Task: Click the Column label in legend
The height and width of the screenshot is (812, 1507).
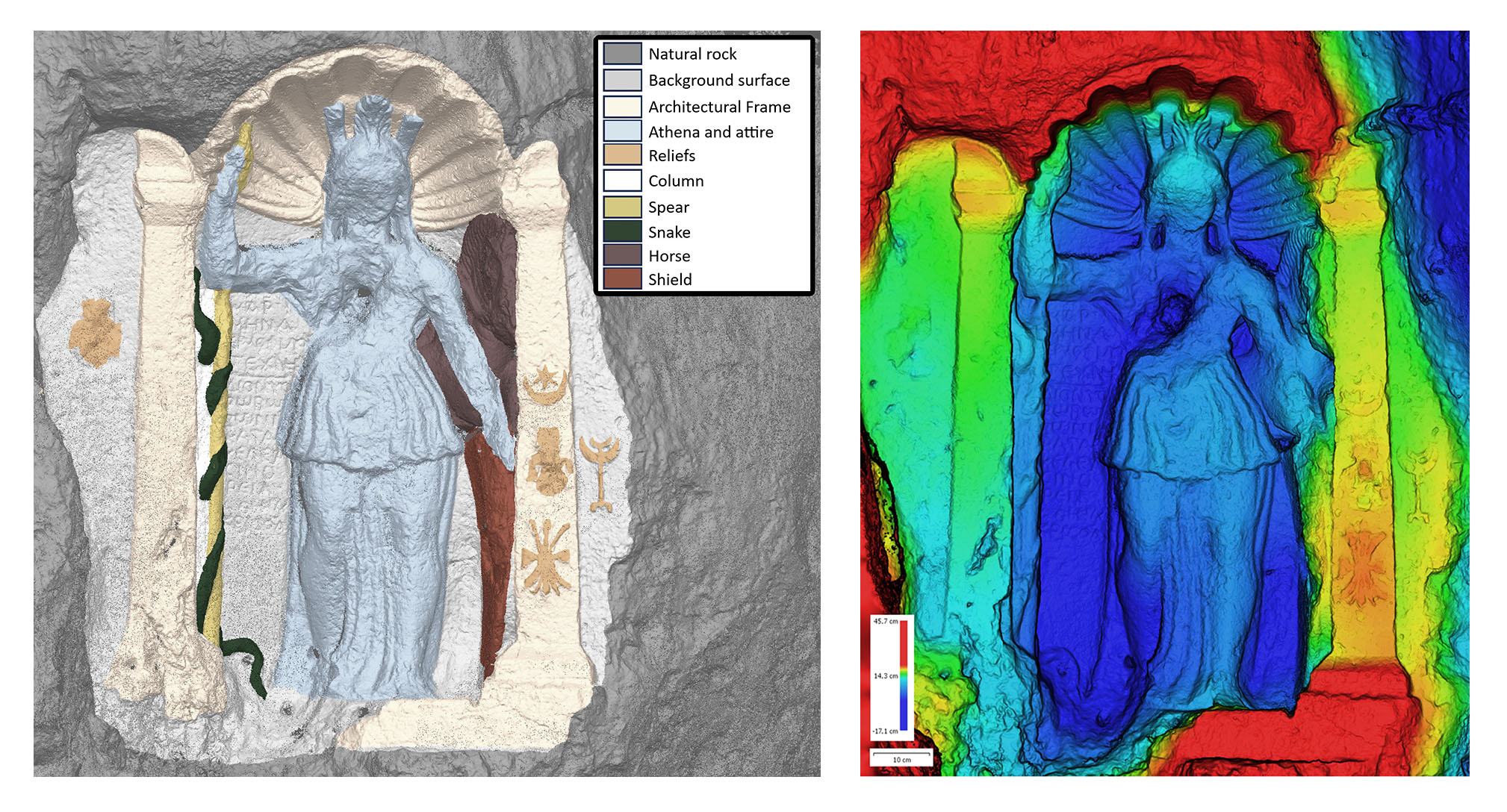Action: pos(676,181)
